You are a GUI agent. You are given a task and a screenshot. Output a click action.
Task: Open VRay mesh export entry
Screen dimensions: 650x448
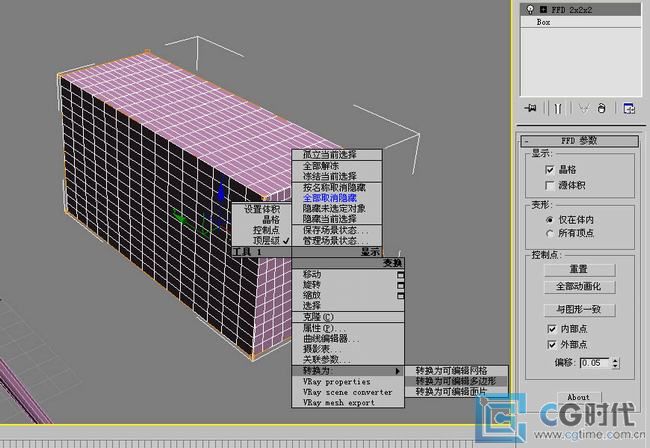click(348, 402)
